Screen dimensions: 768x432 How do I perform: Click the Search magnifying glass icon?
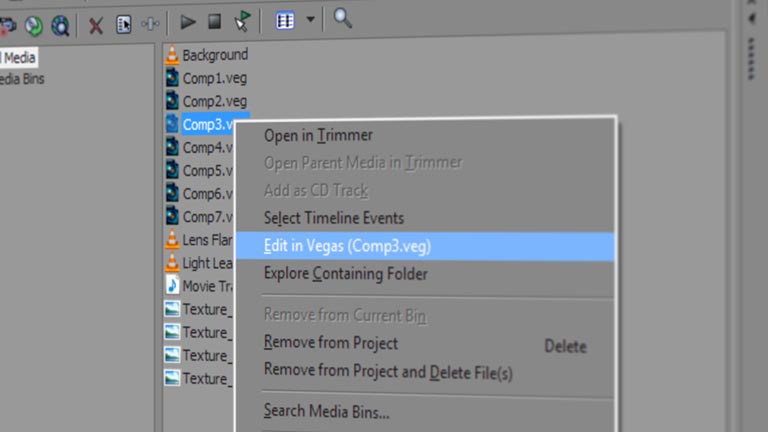342,19
